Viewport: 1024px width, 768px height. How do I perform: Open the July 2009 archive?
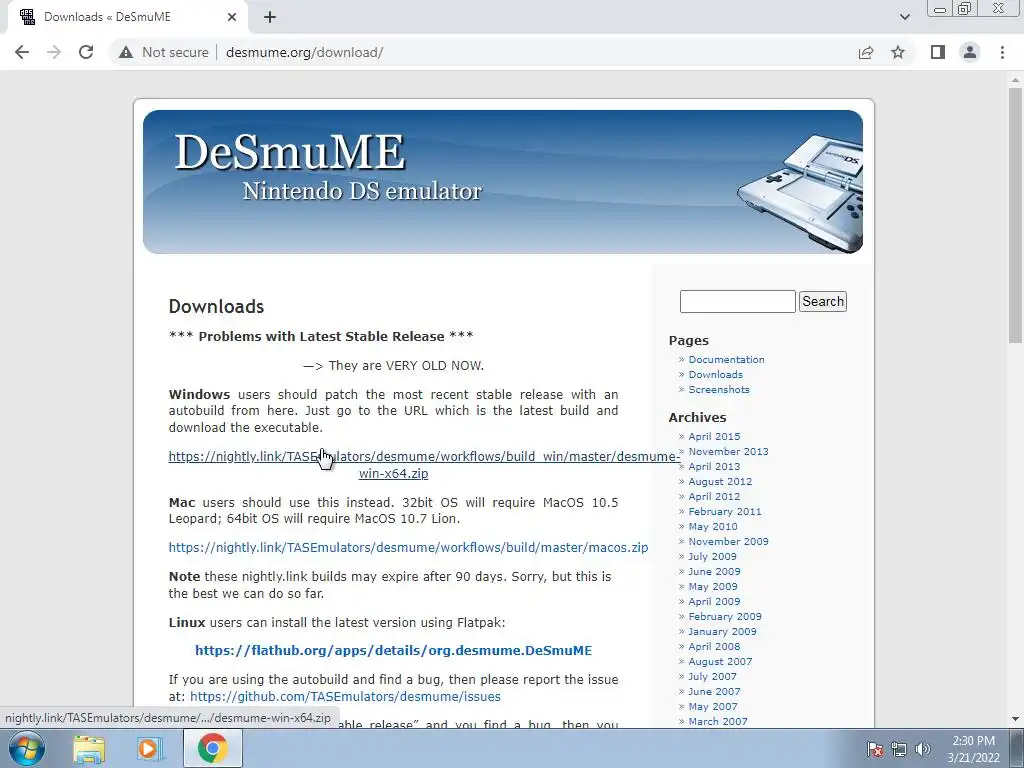tap(712, 556)
